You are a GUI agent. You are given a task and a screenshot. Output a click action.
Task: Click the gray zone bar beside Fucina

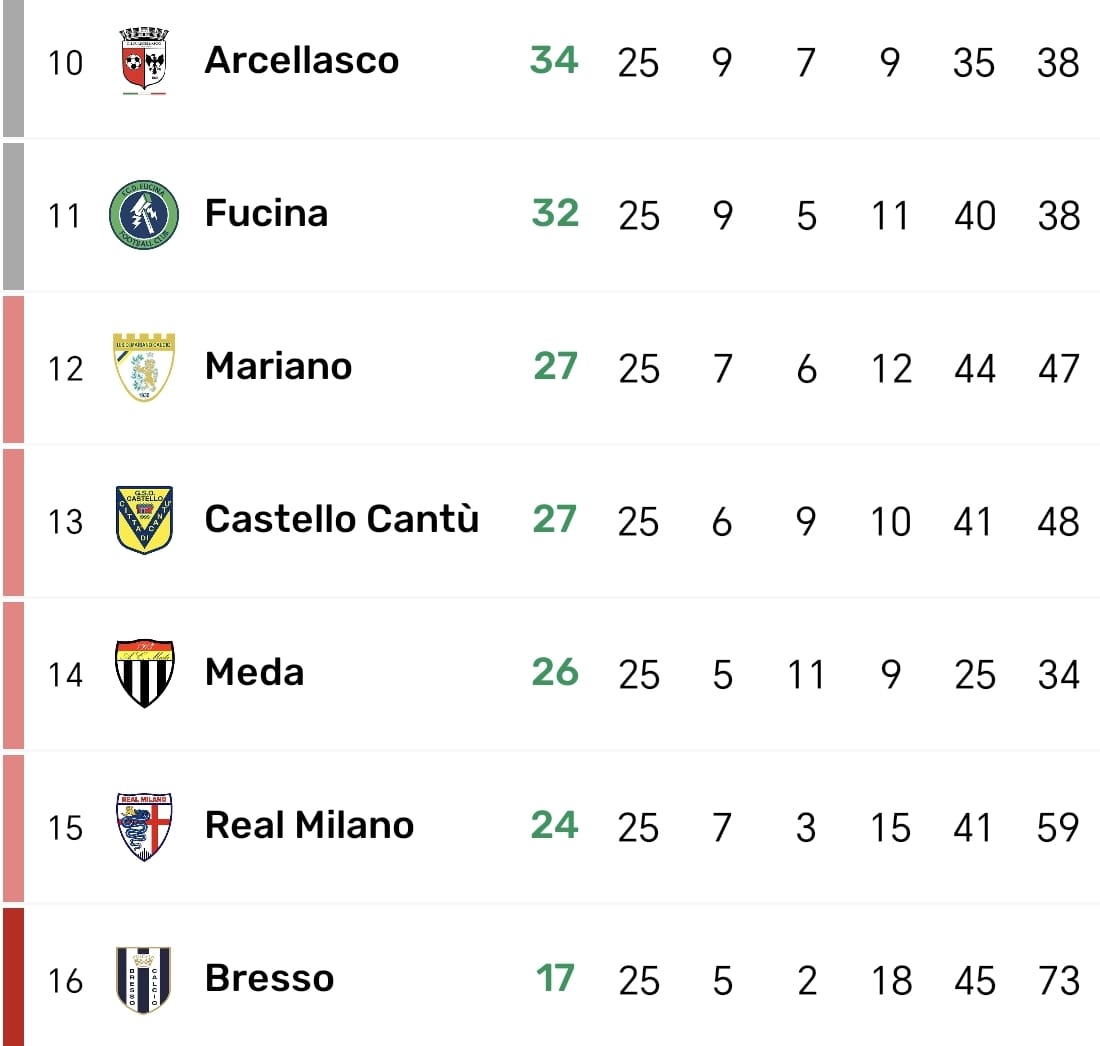(13, 216)
